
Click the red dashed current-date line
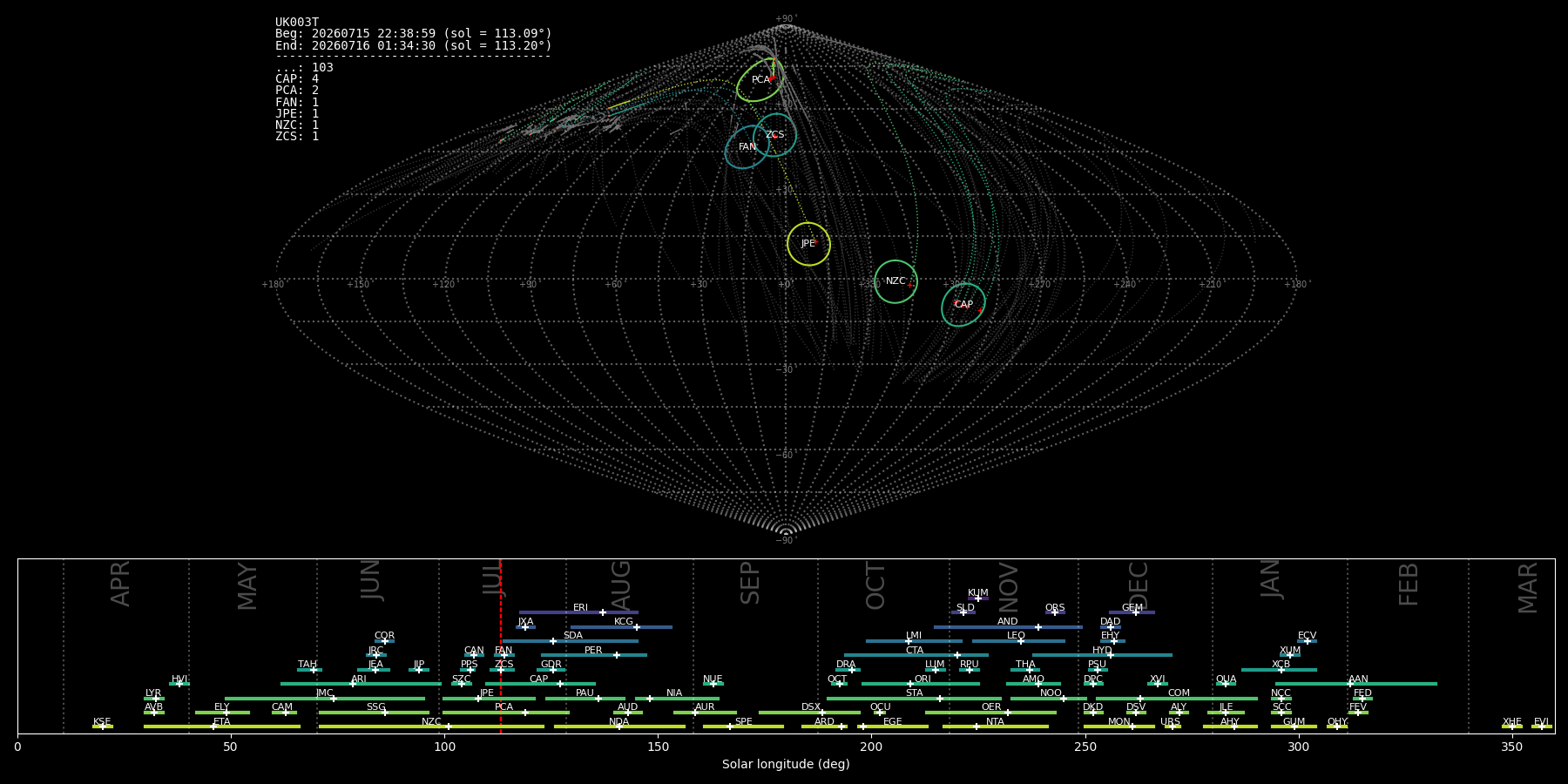point(501,645)
